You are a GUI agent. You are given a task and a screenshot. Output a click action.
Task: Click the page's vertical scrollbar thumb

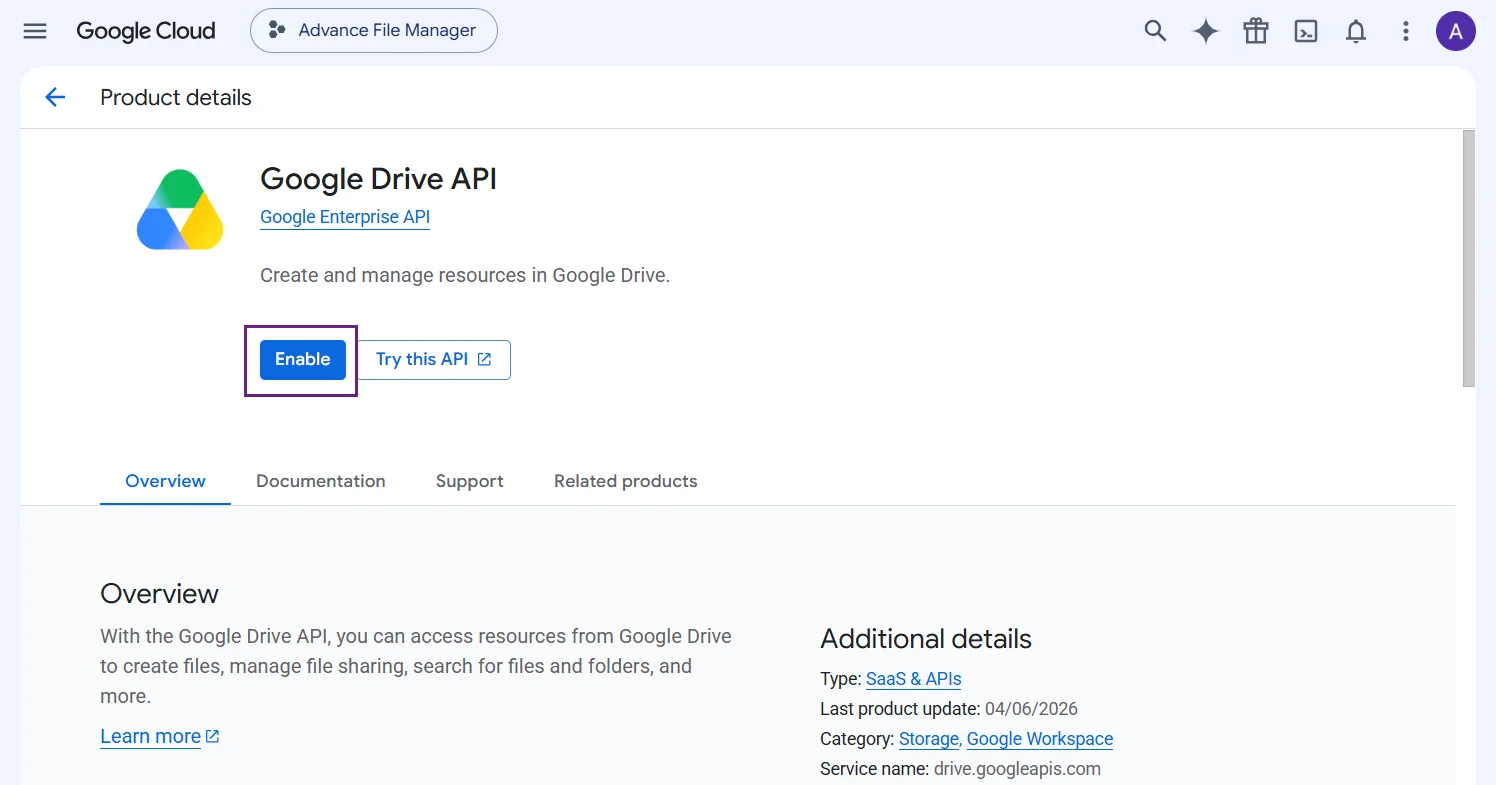click(1469, 258)
